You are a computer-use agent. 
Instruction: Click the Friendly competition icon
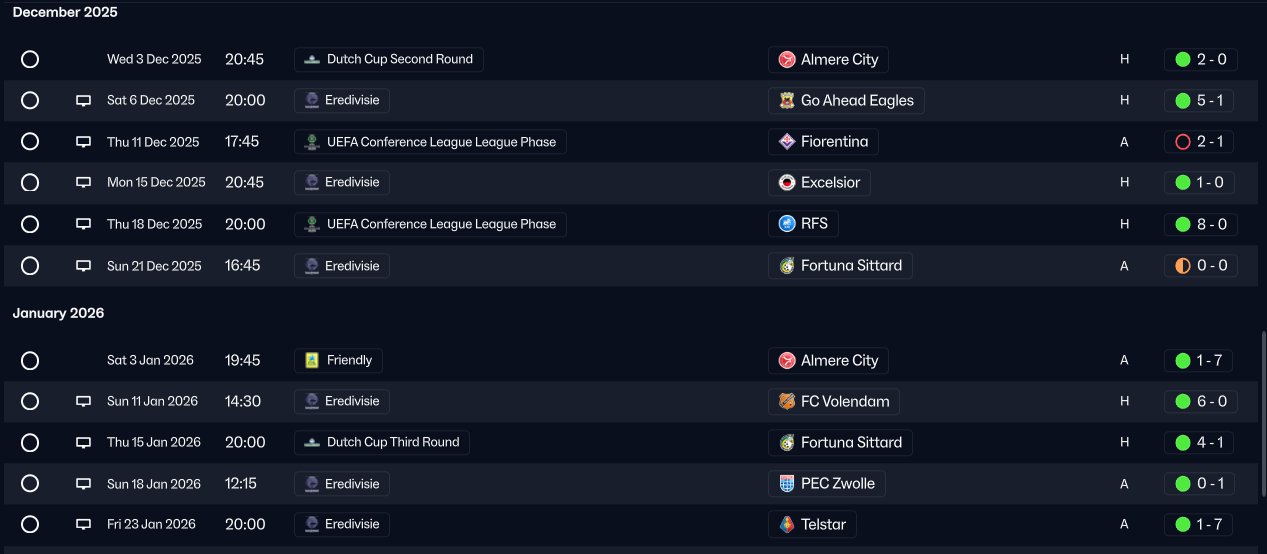(x=312, y=361)
